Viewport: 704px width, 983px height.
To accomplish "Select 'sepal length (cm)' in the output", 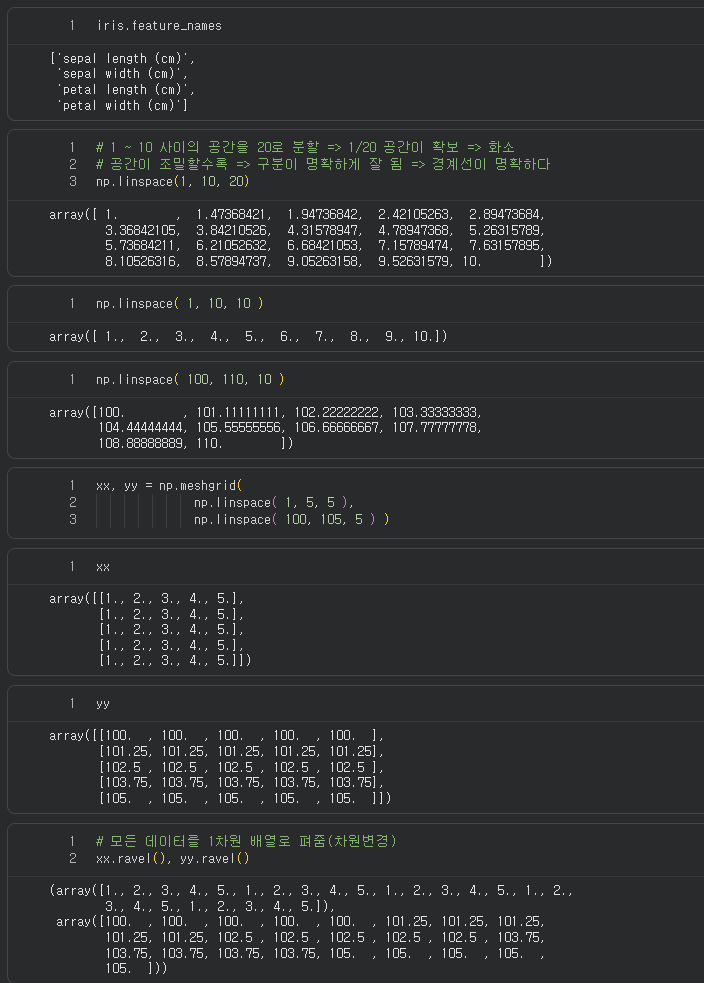I will click(122, 58).
